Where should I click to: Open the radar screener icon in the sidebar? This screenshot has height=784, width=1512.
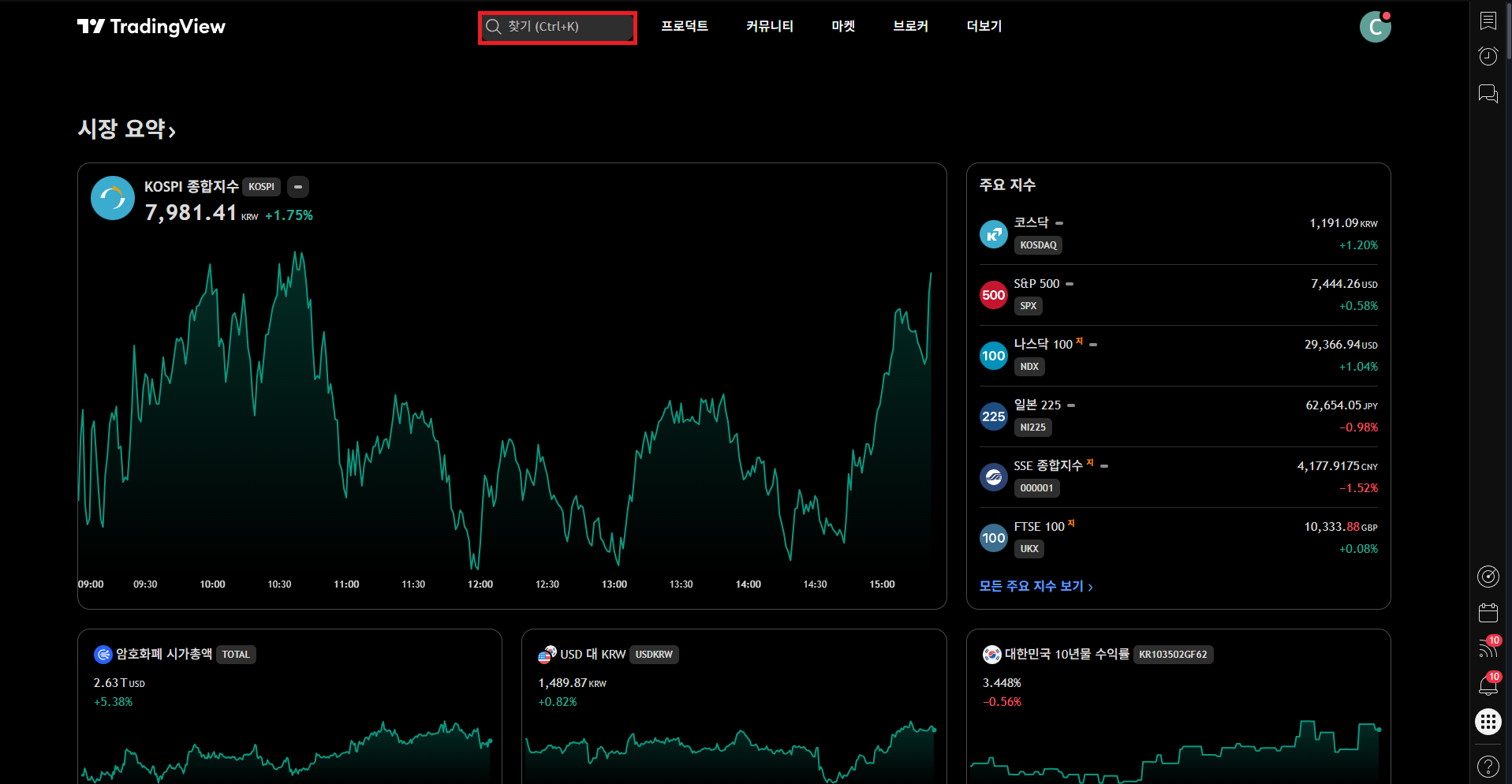point(1488,577)
